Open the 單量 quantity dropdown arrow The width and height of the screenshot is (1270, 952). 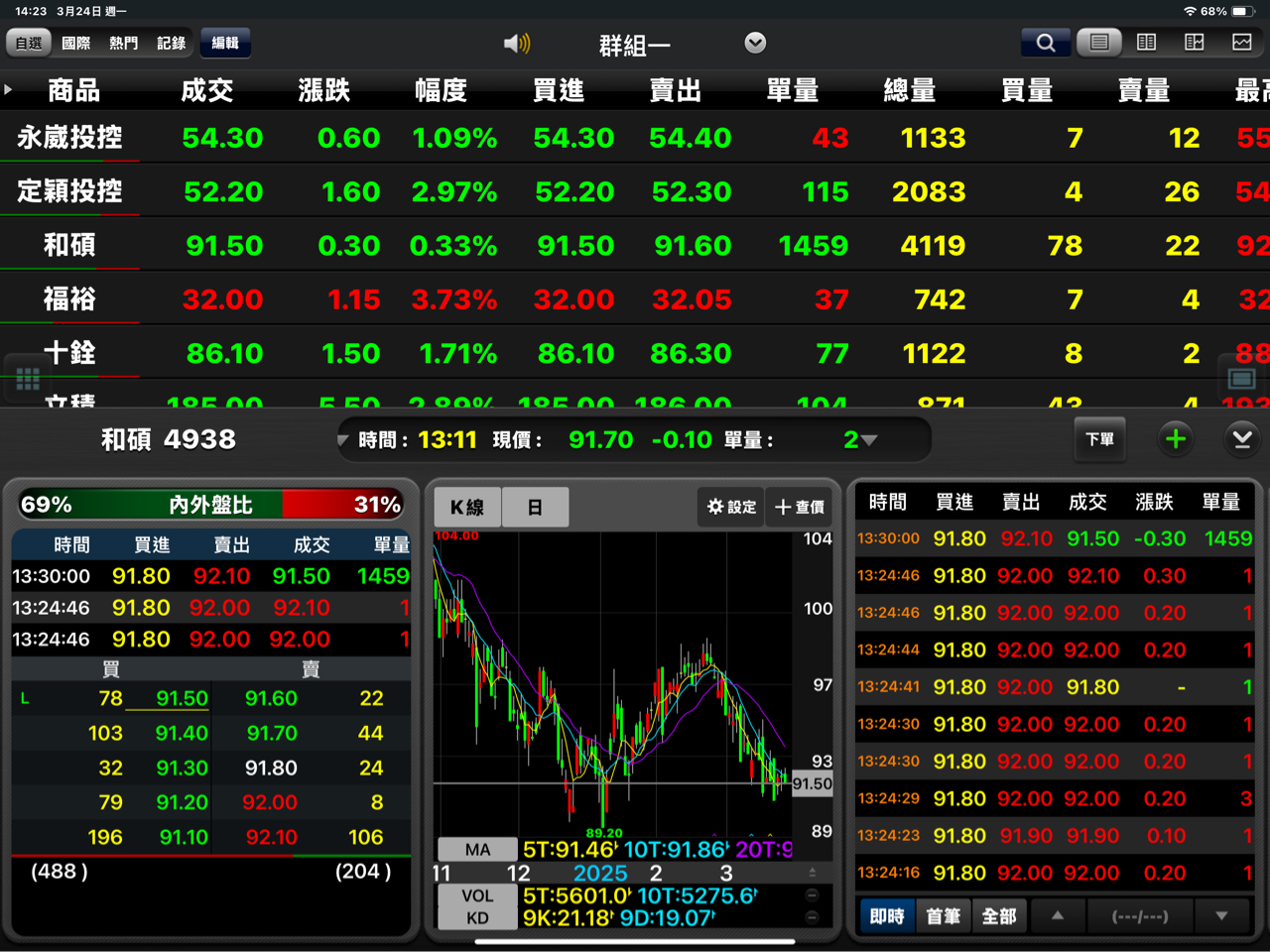(868, 440)
